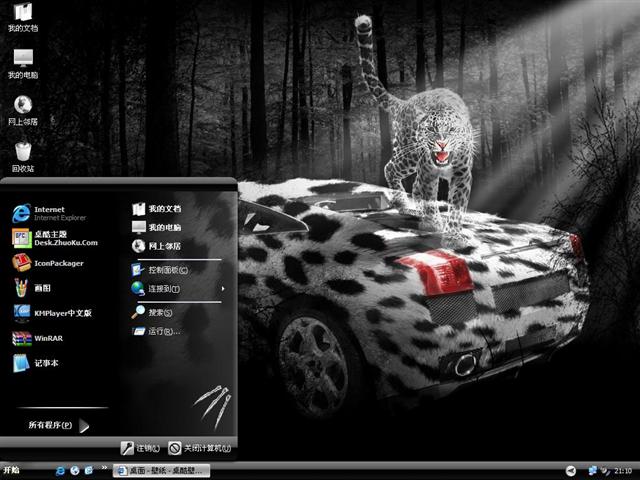This screenshot has height=480, width=640.
Task: Open 搜索(S) search
Action: [x=152, y=312]
